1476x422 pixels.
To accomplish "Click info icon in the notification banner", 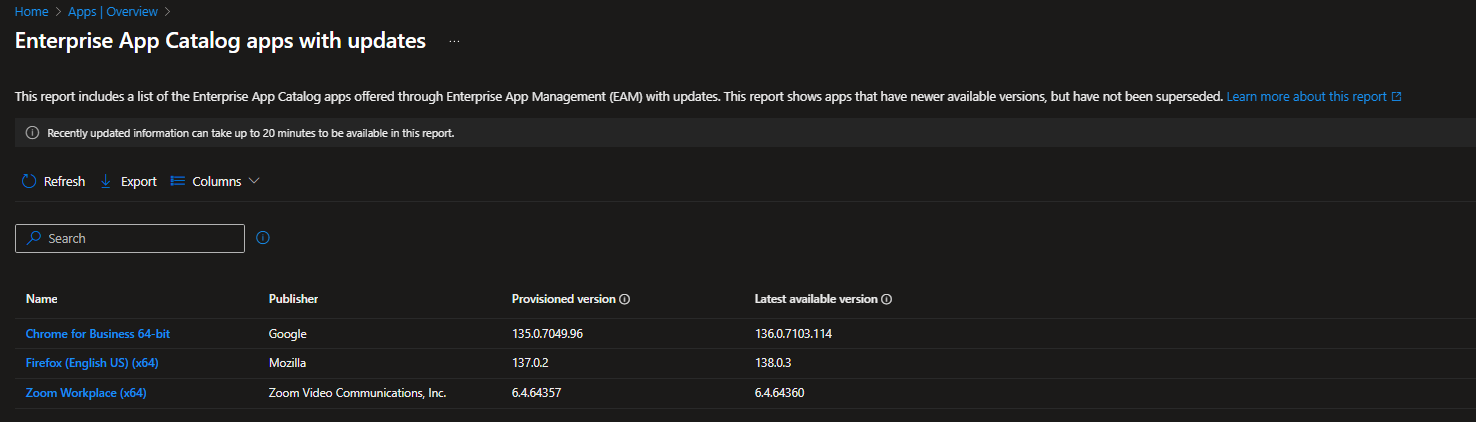I will coord(32,133).
